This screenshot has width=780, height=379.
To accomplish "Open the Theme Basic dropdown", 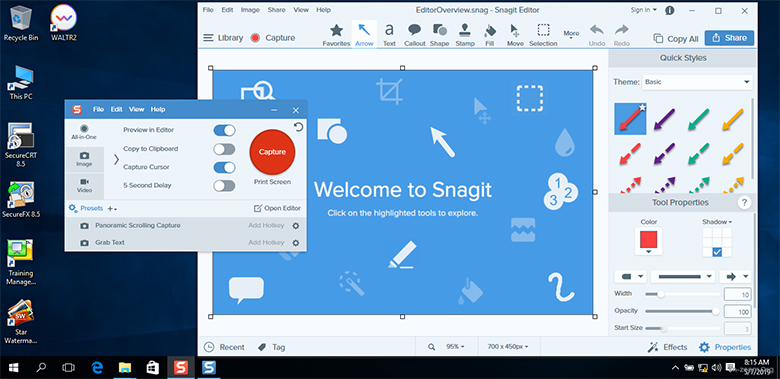I will click(697, 82).
